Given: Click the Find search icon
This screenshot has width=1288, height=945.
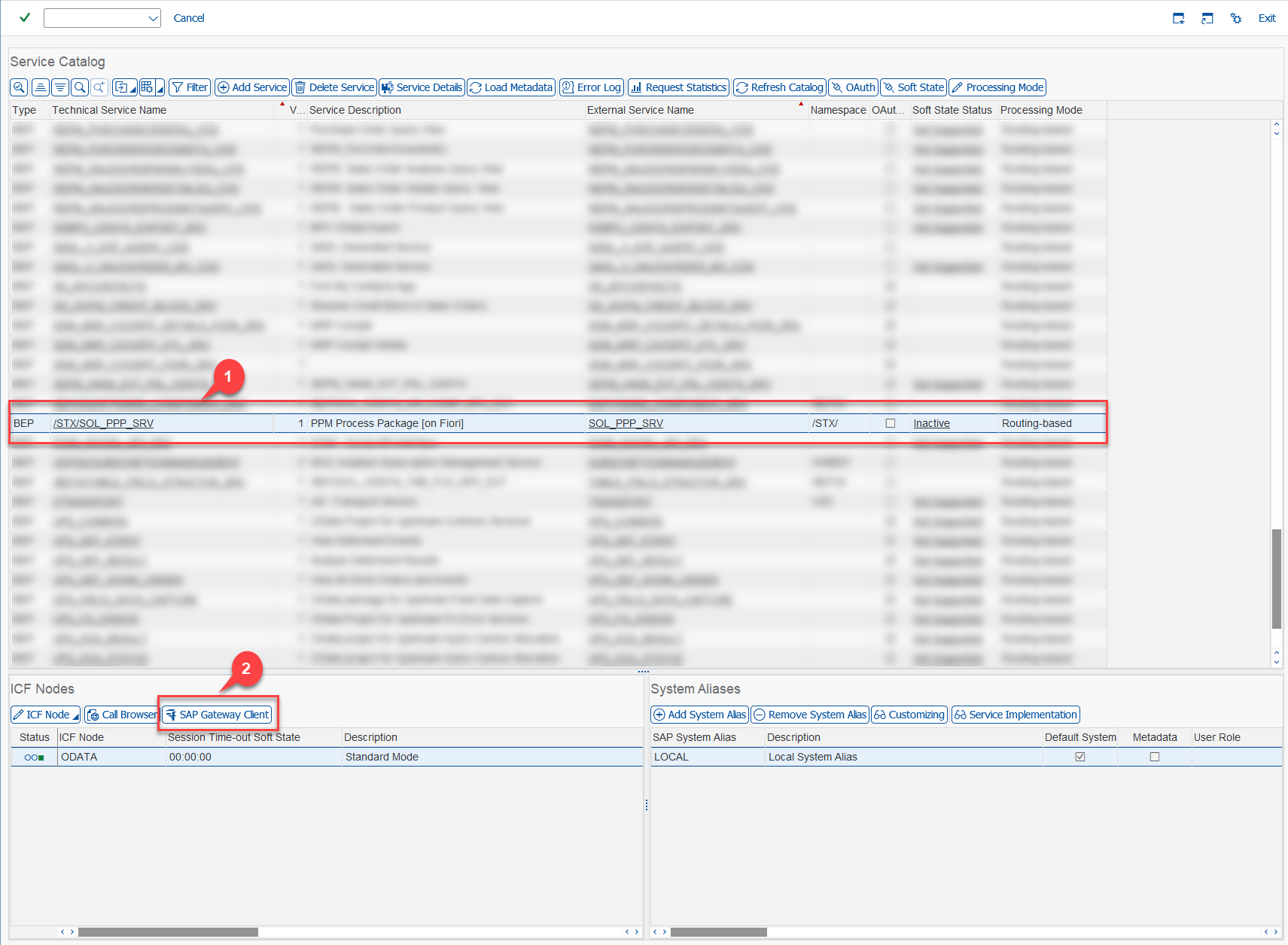Looking at the screenshot, I should pos(80,87).
